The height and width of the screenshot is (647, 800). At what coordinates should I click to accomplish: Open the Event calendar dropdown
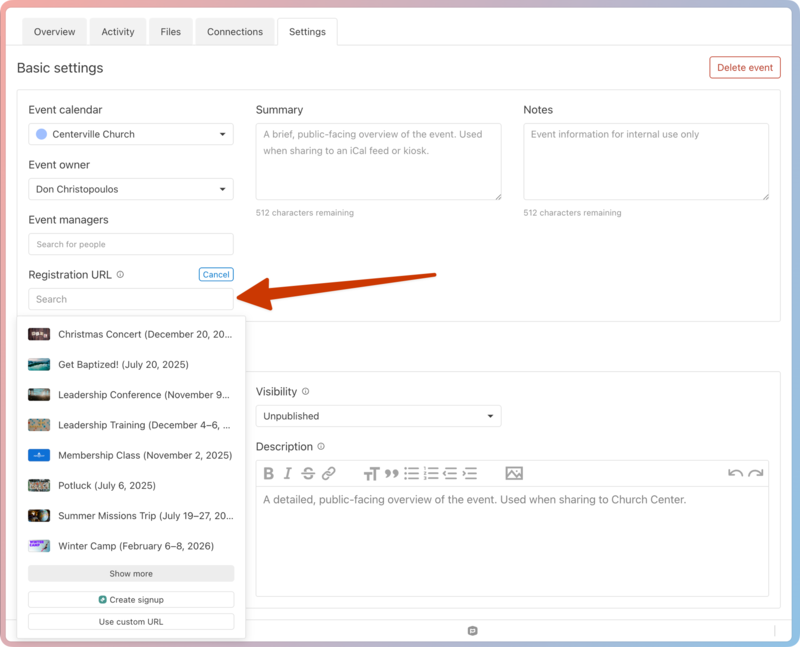[130, 134]
